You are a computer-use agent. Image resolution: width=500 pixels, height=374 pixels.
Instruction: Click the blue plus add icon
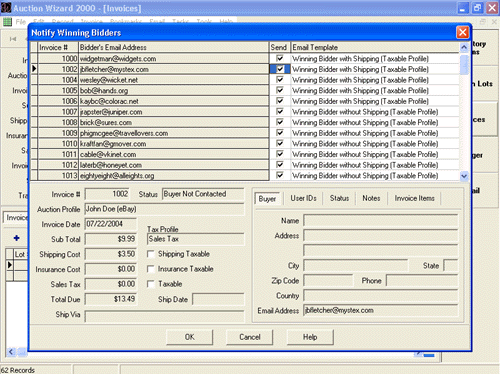click(x=17, y=238)
